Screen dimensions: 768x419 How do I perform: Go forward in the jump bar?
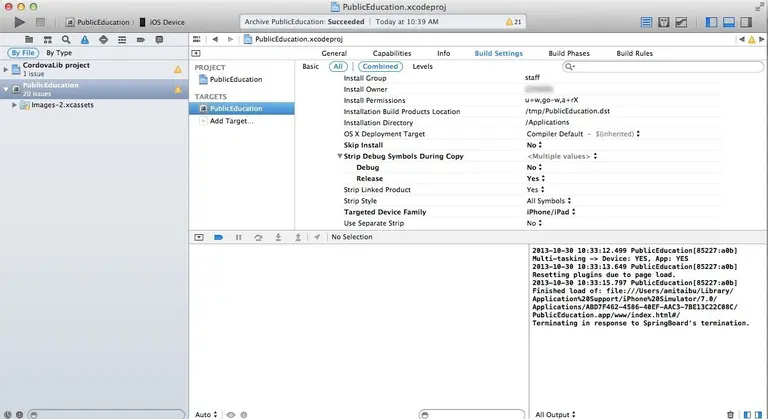(230, 39)
